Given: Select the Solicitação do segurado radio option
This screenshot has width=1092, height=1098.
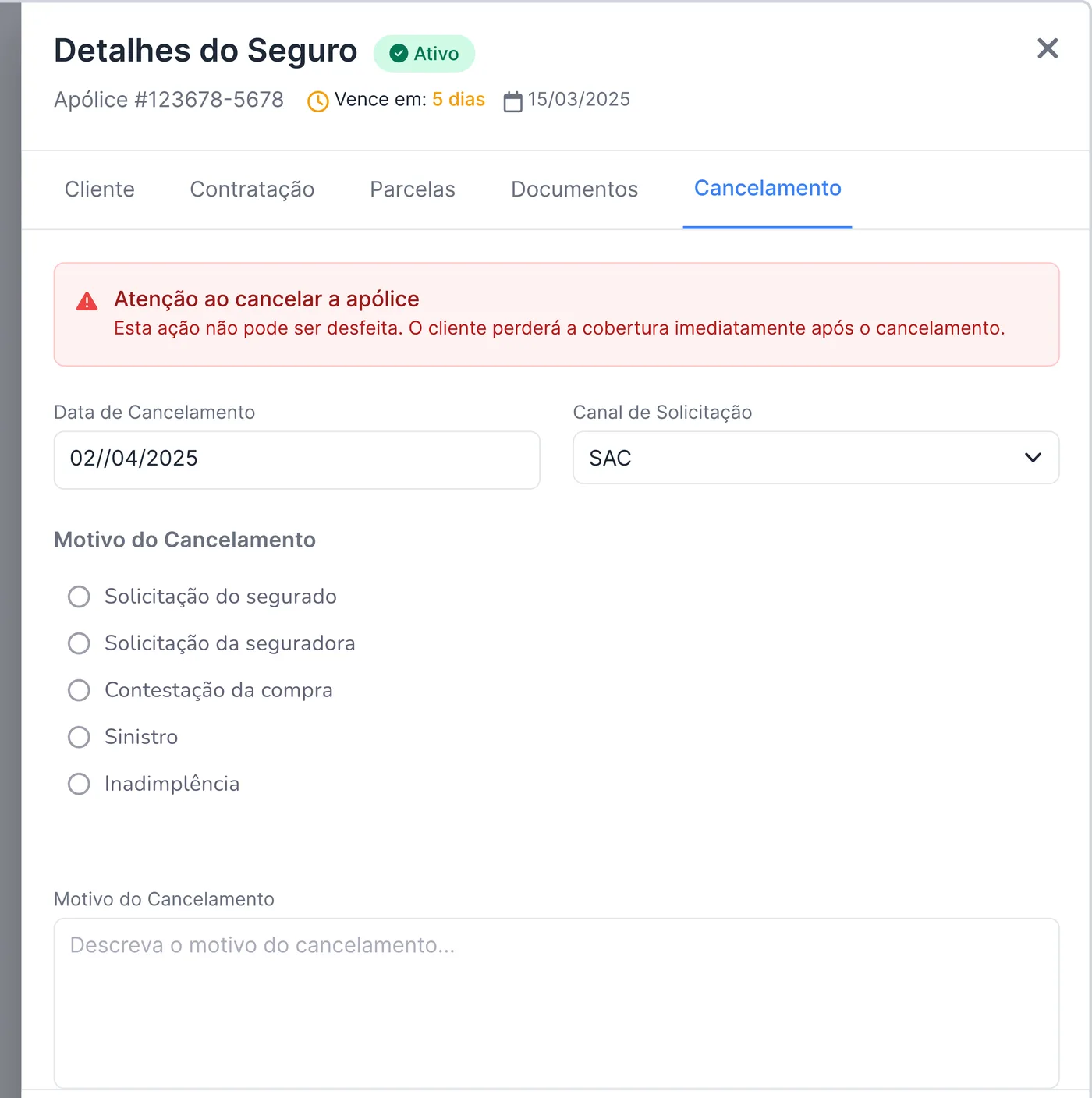Looking at the screenshot, I should pos(79,597).
